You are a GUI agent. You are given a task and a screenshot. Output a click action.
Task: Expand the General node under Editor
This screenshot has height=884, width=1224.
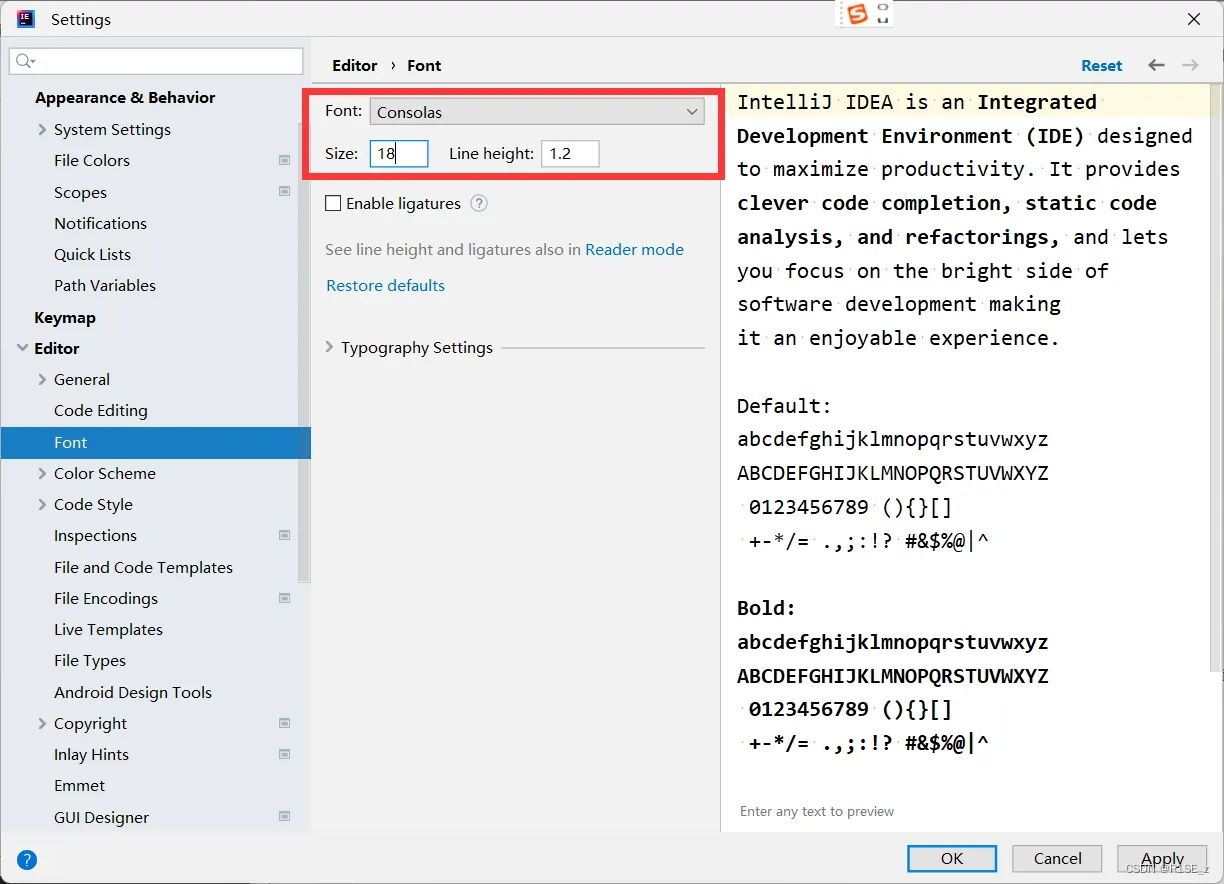click(x=42, y=379)
